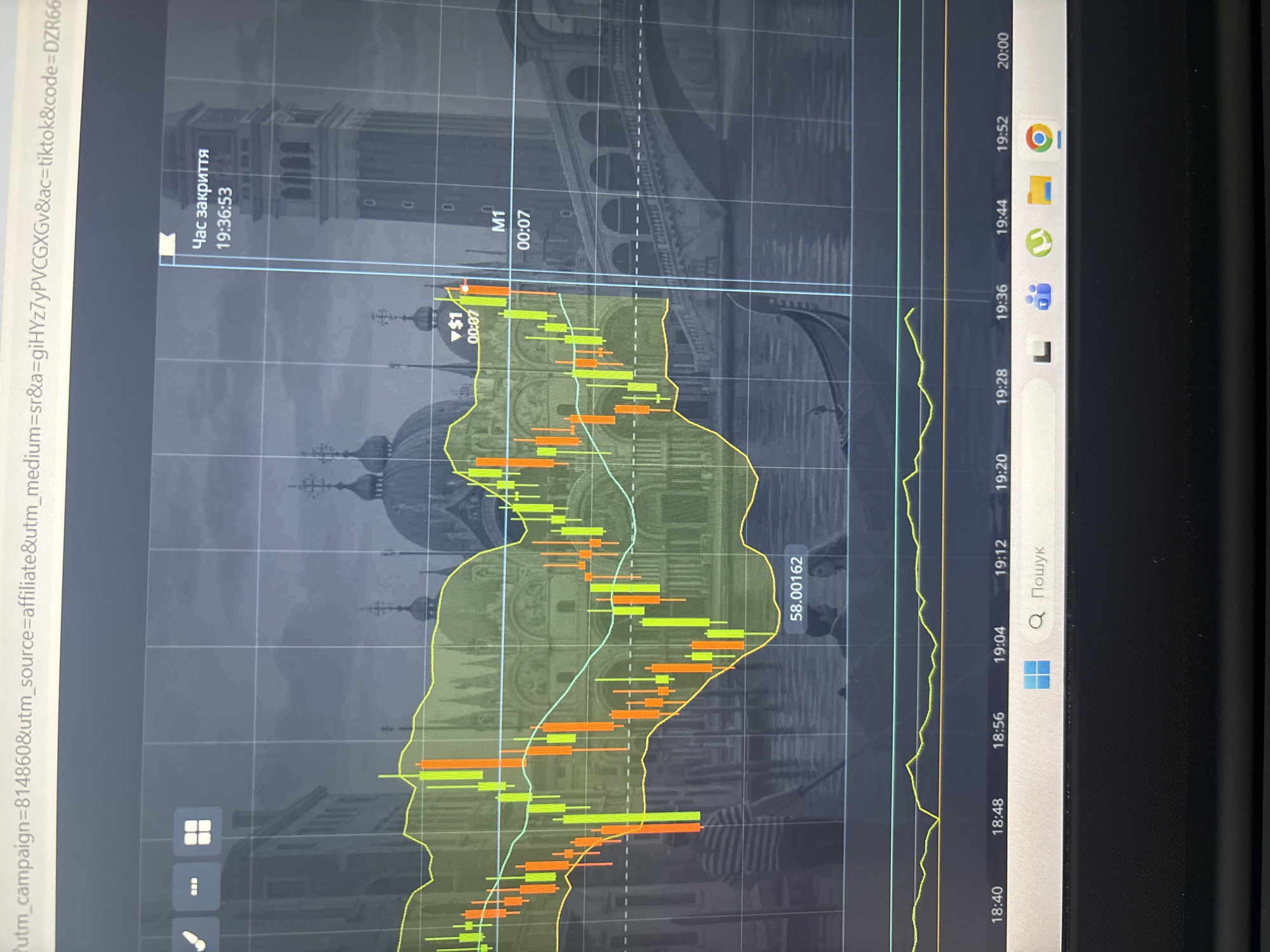
Task: Click the 58.00162 price label
Action: tap(796, 588)
